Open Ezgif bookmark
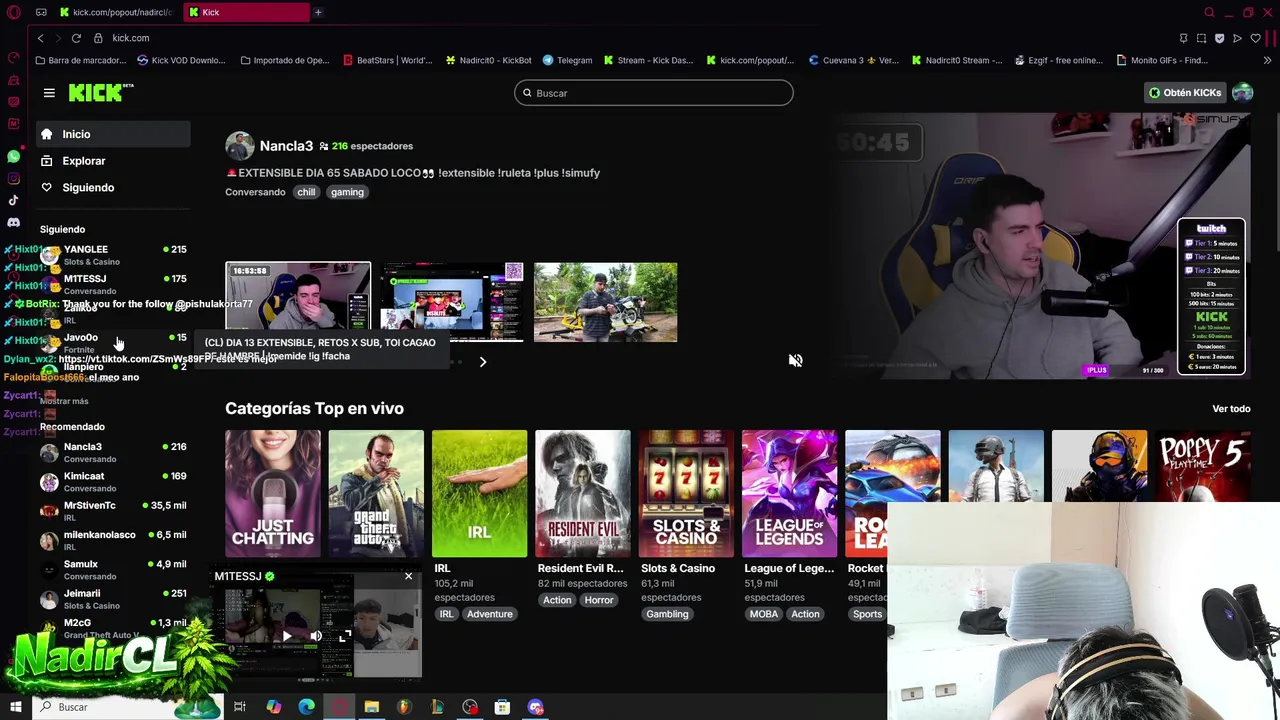Viewport: 1280px width, 720px height. pos(1058,60)
